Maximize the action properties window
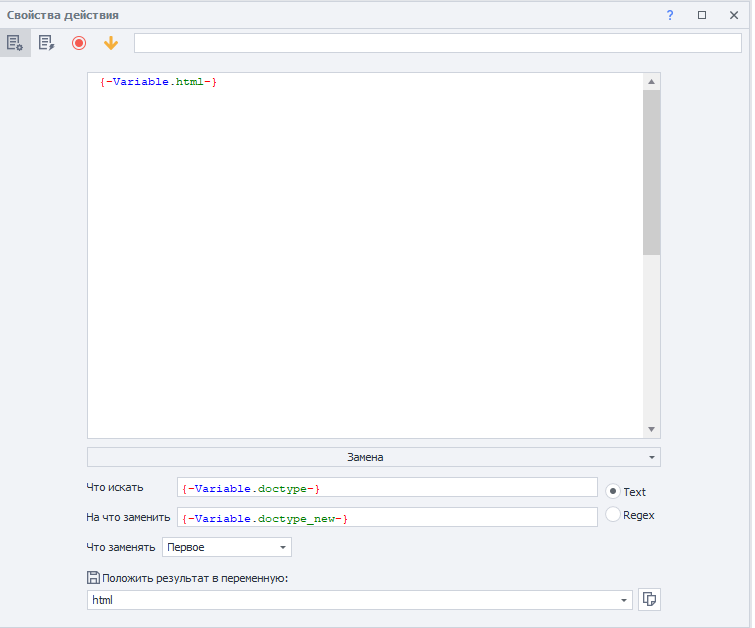The image size is (755, 628). click(x=702, y=15)
